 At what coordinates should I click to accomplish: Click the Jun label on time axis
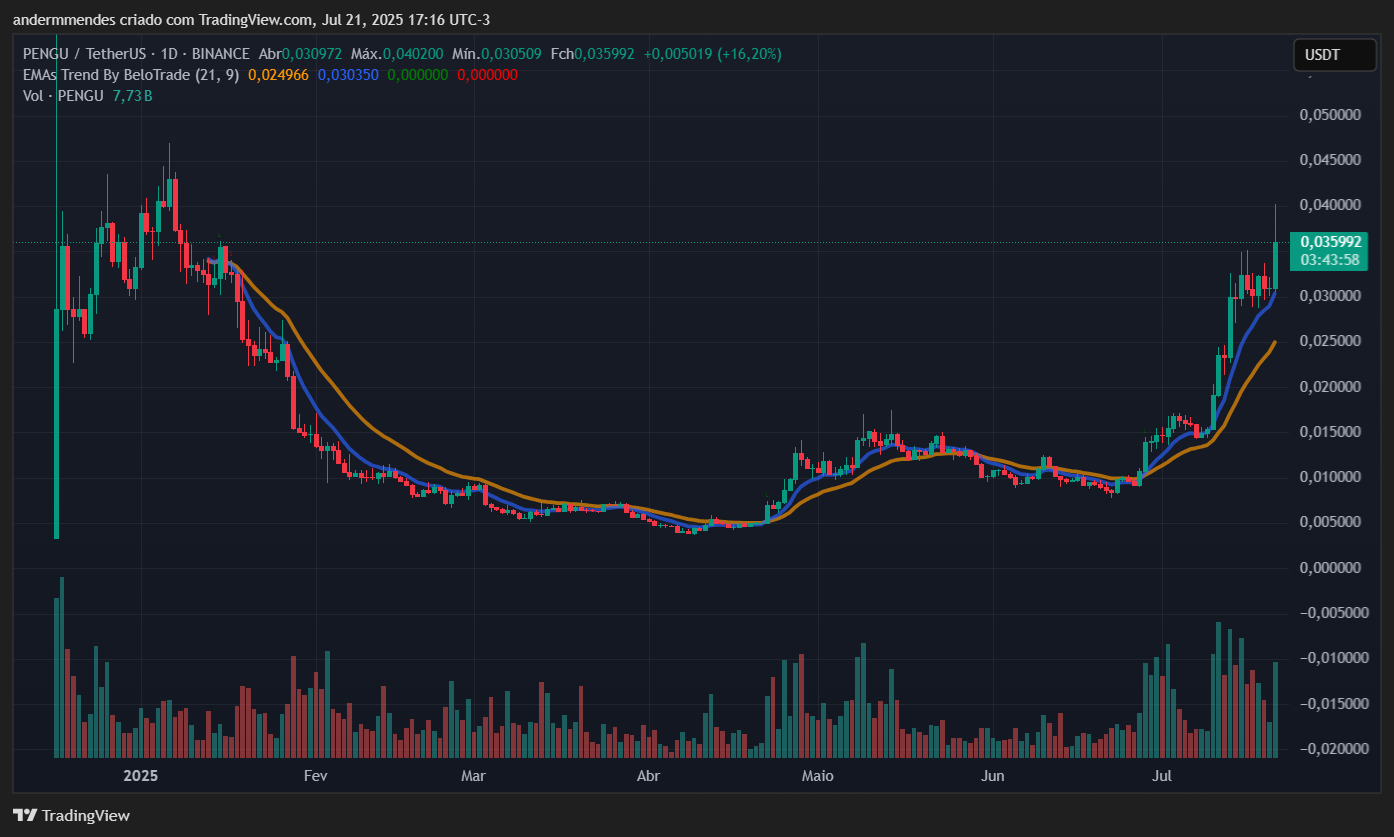pyautogui.click(x=992, y=776)
